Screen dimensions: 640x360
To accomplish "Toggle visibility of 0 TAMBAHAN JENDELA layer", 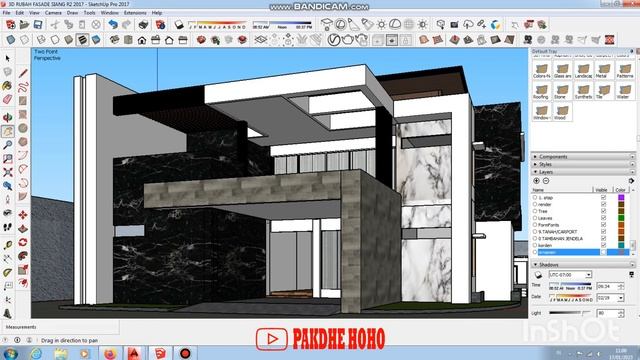I will pos(603,238).
